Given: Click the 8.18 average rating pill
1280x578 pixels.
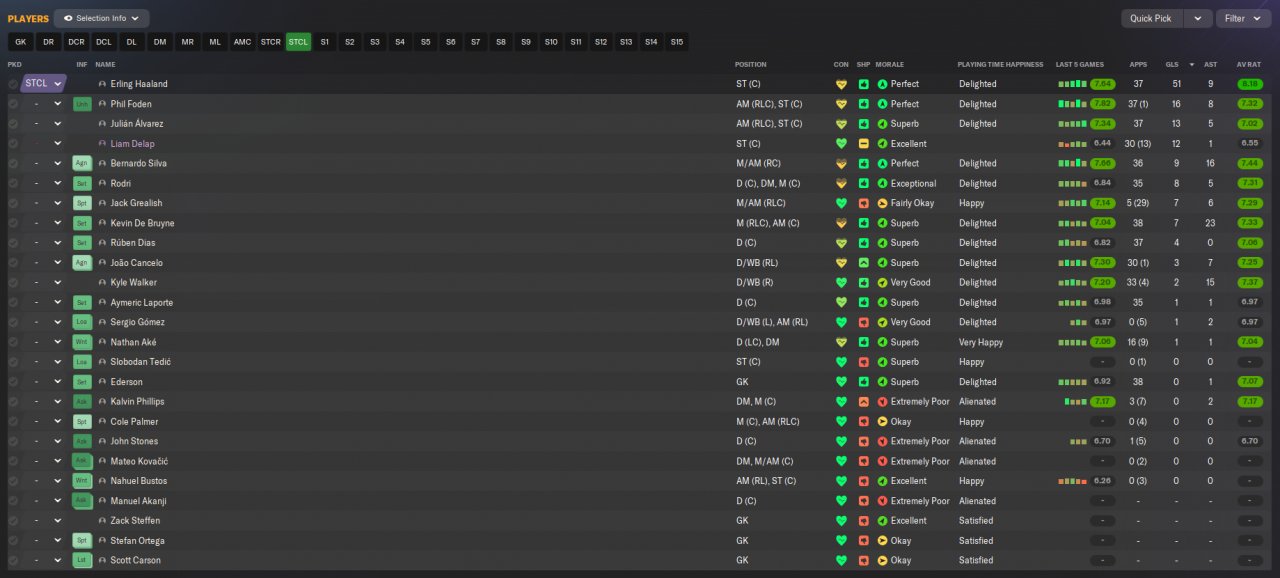Looking at the screenshot, I should tap(1249, 84).
